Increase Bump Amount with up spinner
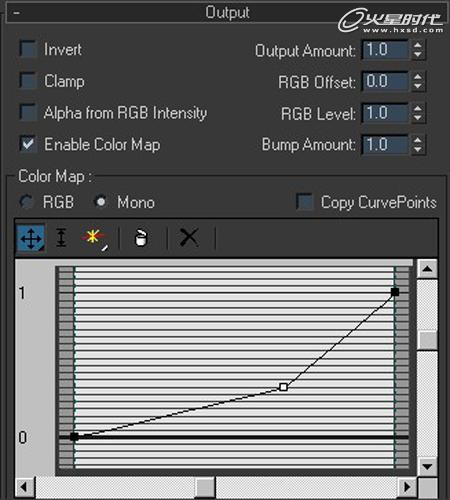450x500 pixels. (418, 139)
